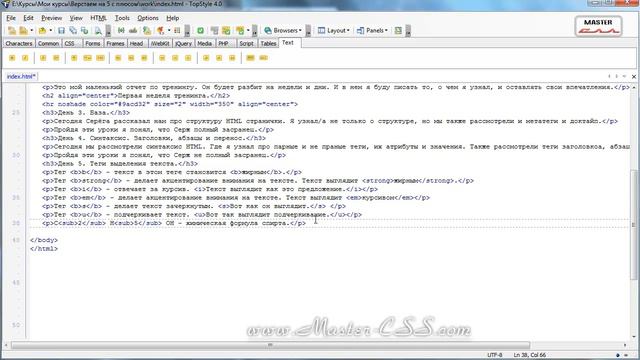The width and height of the screenshot is (640, 360).
Task: Click the Save All icon
Action: tap(73, 31)
